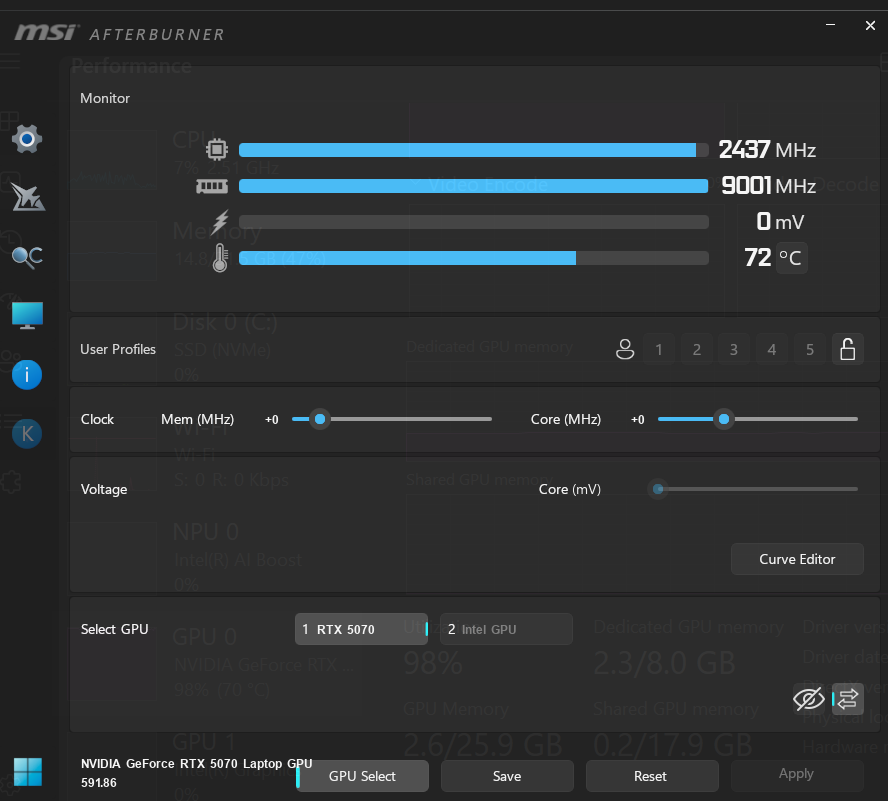Viewport: 888px width, 801px height.
Task: Click the Select GPU label
Action: point(114,629)
